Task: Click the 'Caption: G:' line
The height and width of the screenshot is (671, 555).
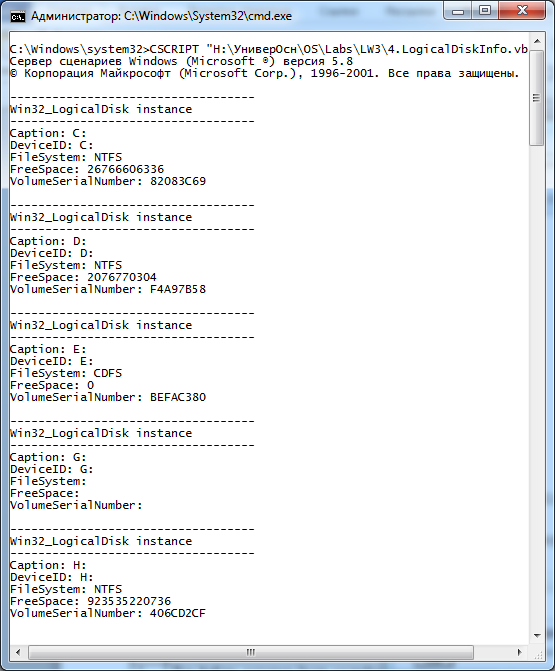Action: pos(48,457)
